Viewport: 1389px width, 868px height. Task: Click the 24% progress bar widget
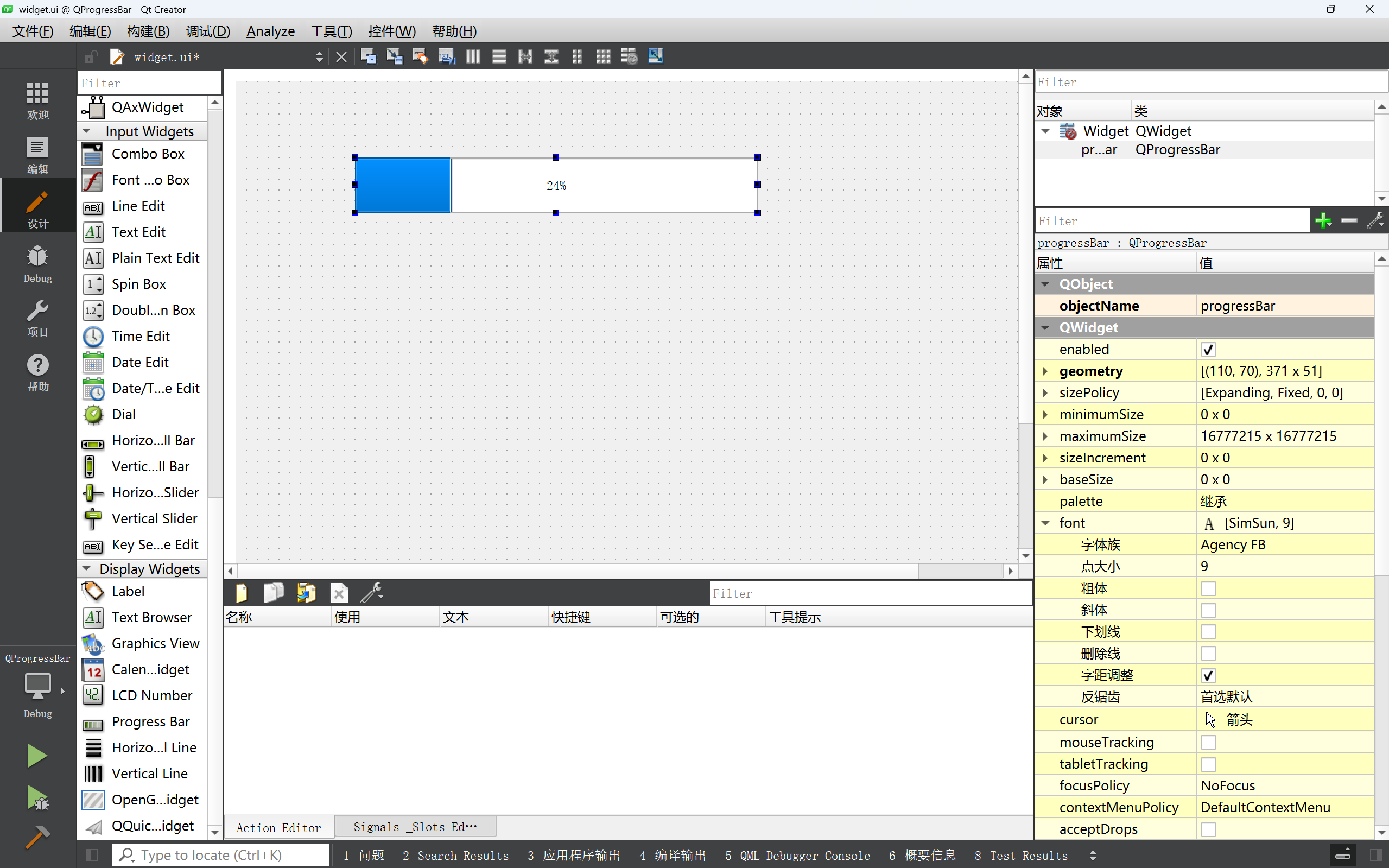point(556,185)
